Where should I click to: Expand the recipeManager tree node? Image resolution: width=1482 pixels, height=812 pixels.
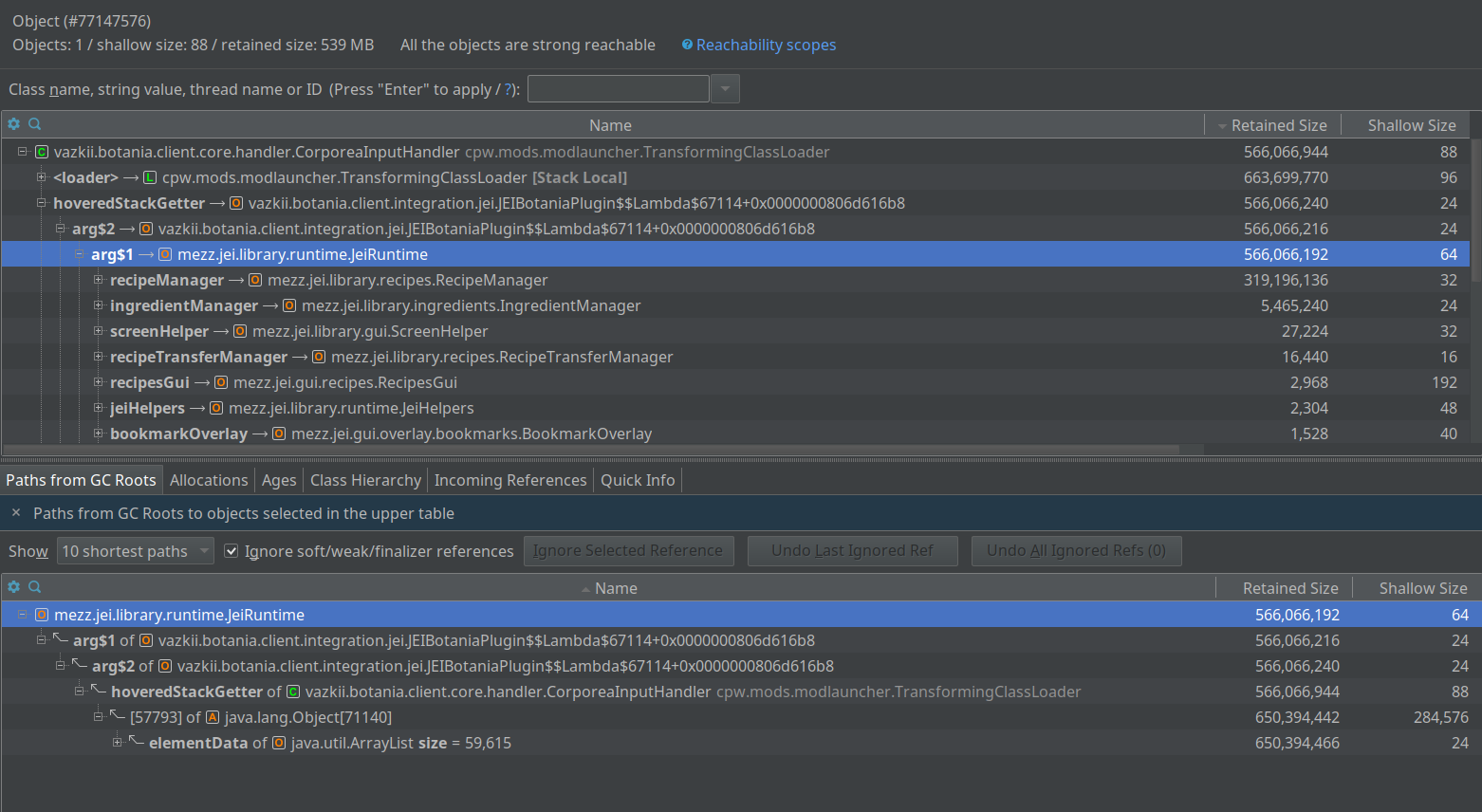pyautogui.click(x=99, y=279)
